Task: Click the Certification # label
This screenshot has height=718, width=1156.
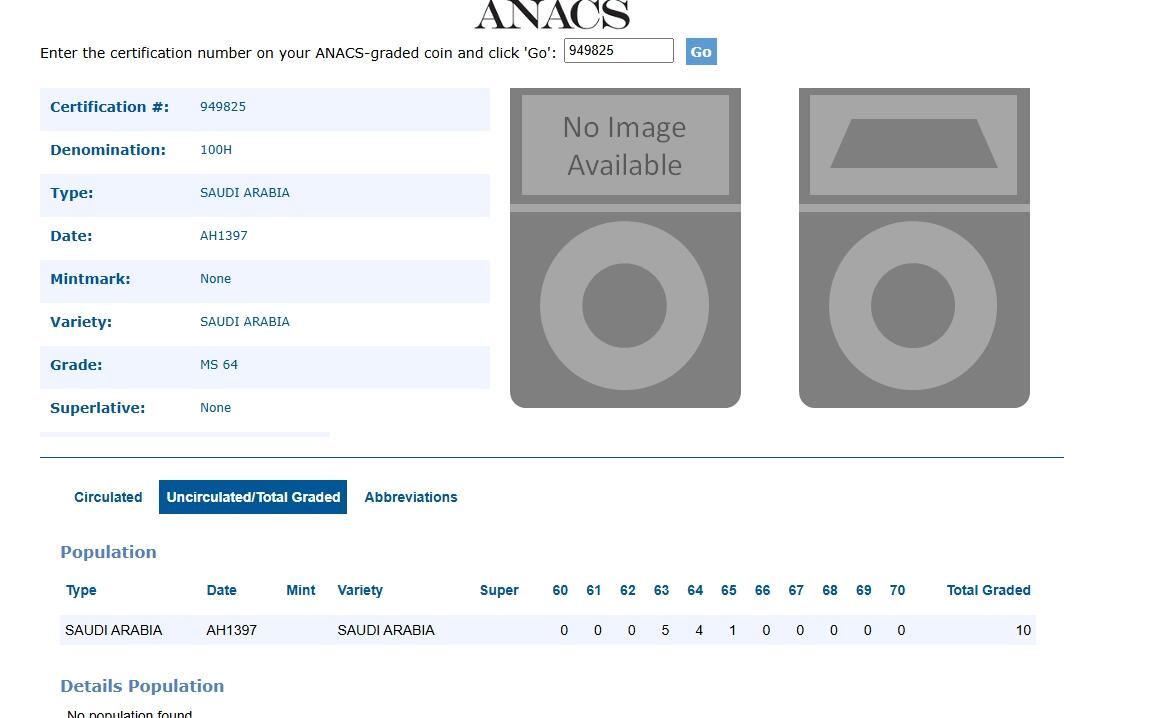Action: coord(110,107)
